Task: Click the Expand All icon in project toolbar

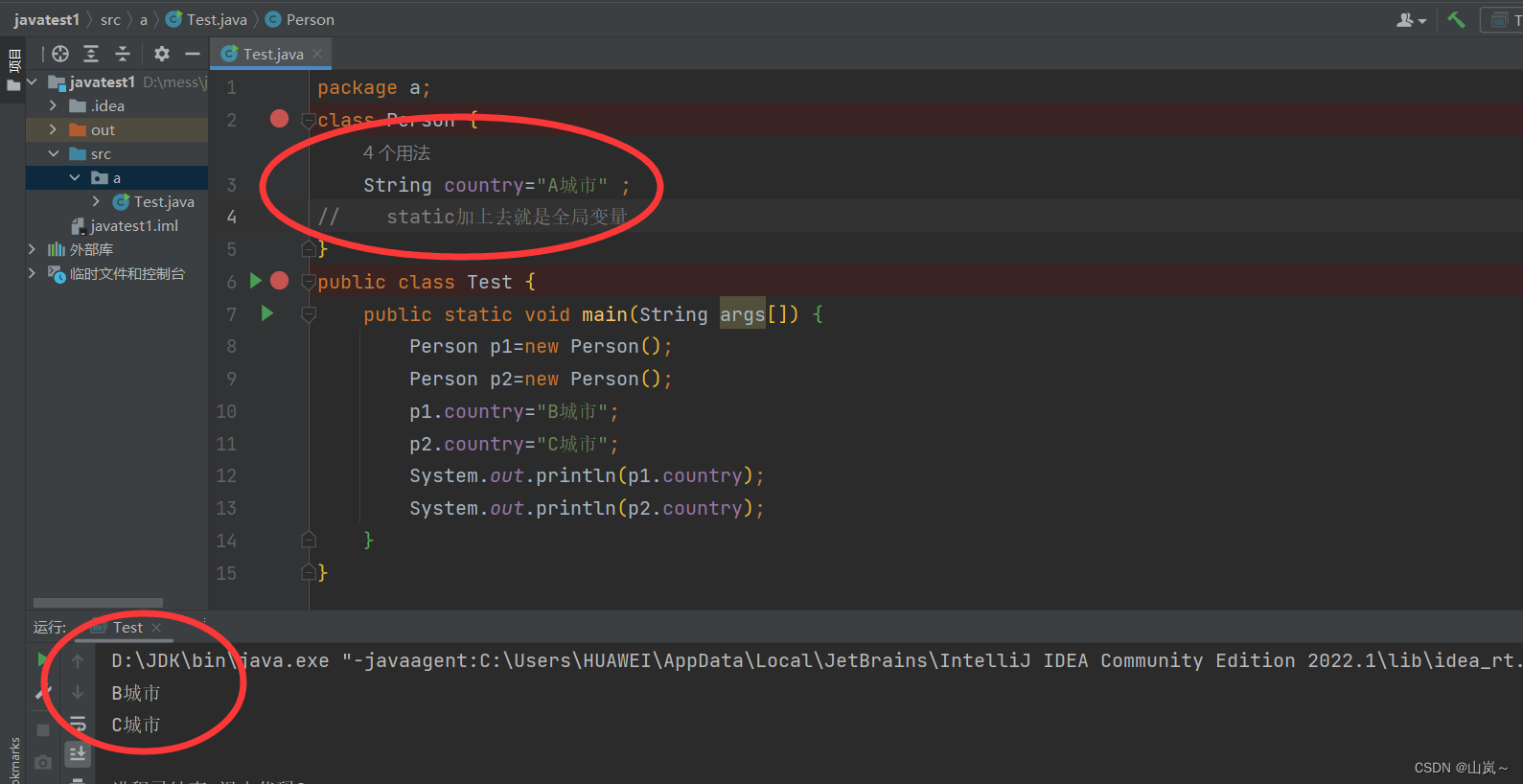Action: pos(91,54)
